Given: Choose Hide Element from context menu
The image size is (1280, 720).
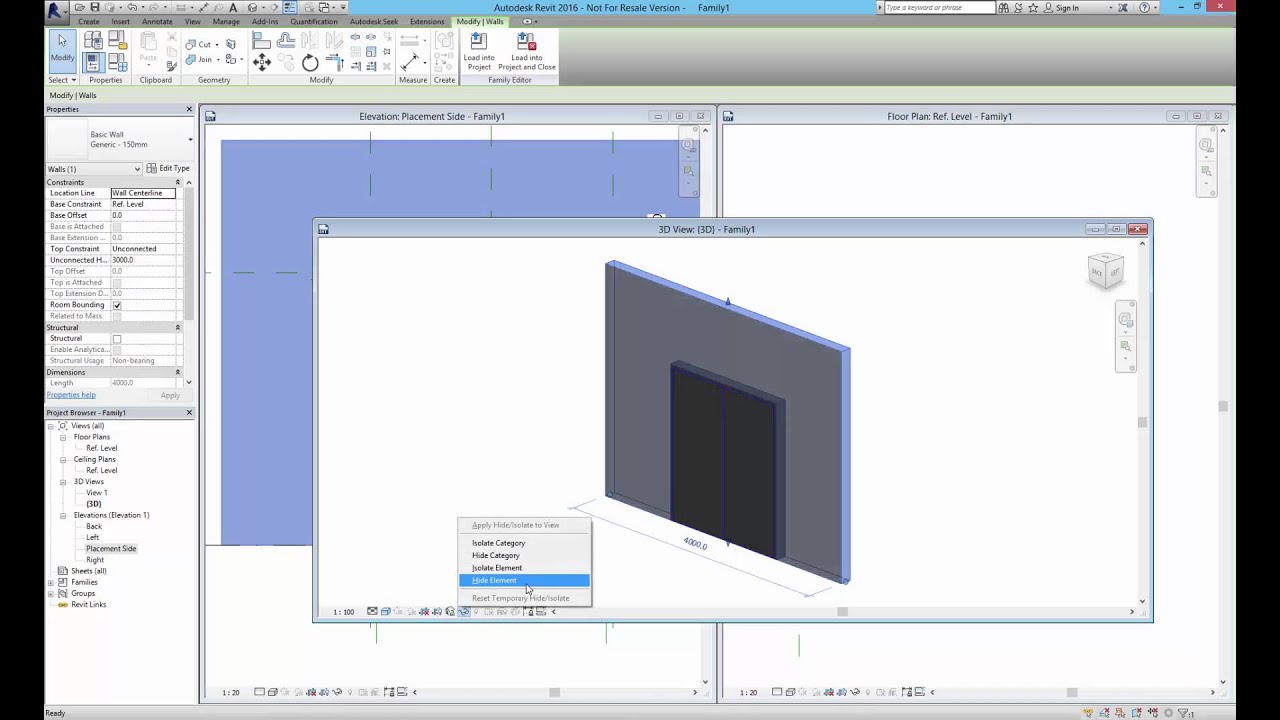Looking at the screenshot, I should pyautogui.click(x=524, y=580).
